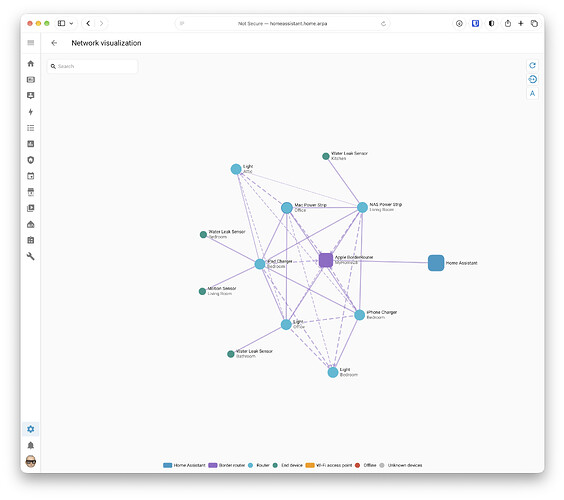Open a new Safari tab with plus
Screen dimensions: 564x500
click(x=520, y=24)
